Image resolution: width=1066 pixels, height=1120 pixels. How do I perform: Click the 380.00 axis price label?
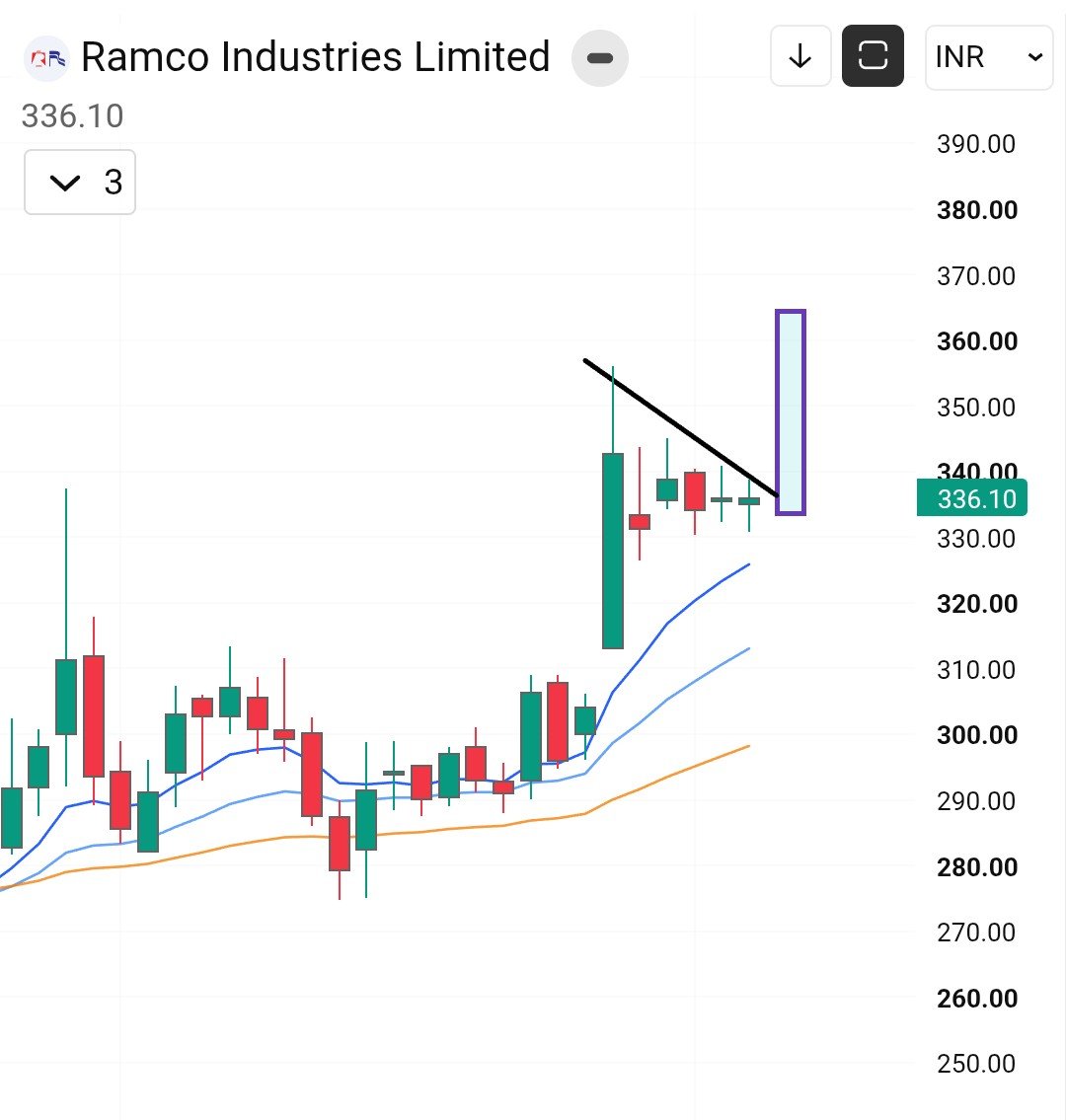pyautogui.click(x=977, y=210)
